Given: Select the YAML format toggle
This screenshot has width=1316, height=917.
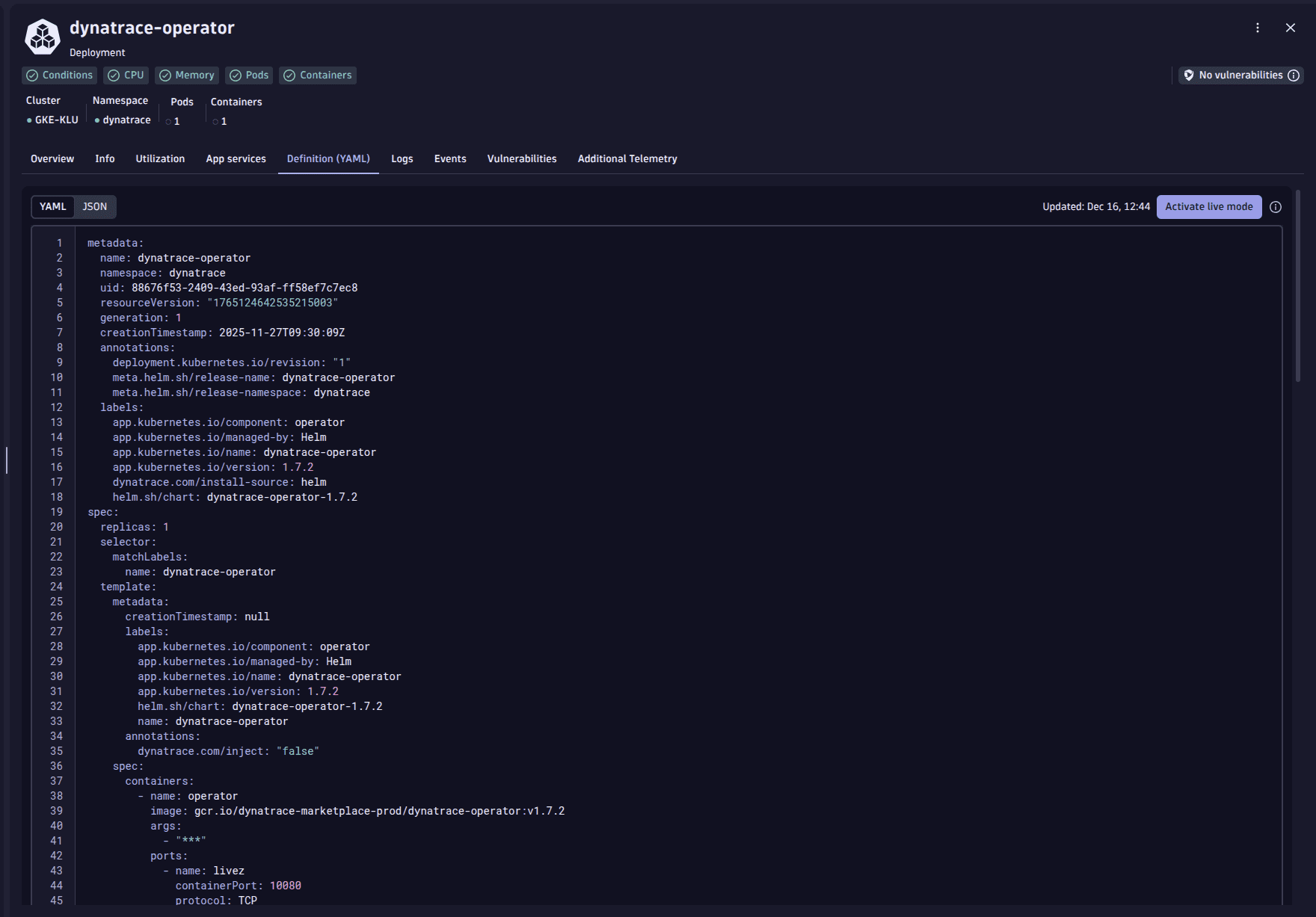Looking at the screenshot, I should tap(53, 207).
